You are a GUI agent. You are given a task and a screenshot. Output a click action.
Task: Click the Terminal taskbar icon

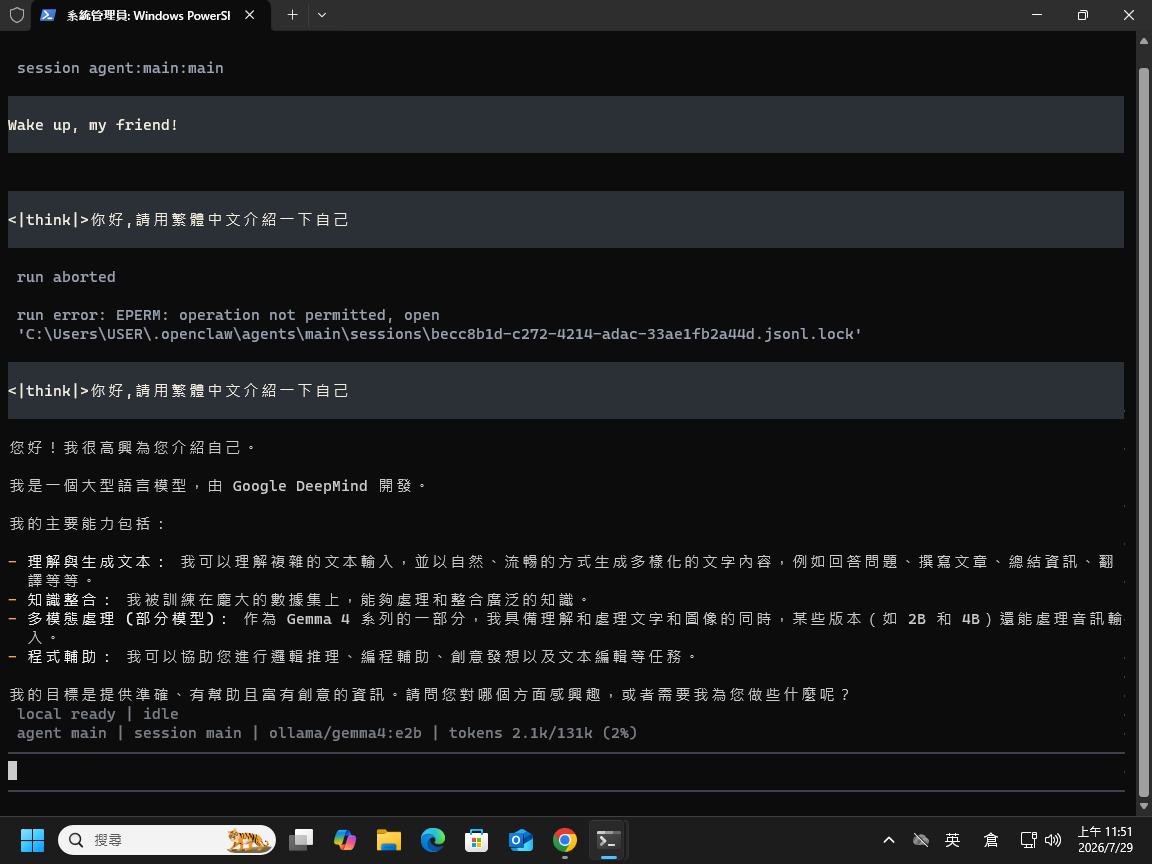[x=609, y=840]
